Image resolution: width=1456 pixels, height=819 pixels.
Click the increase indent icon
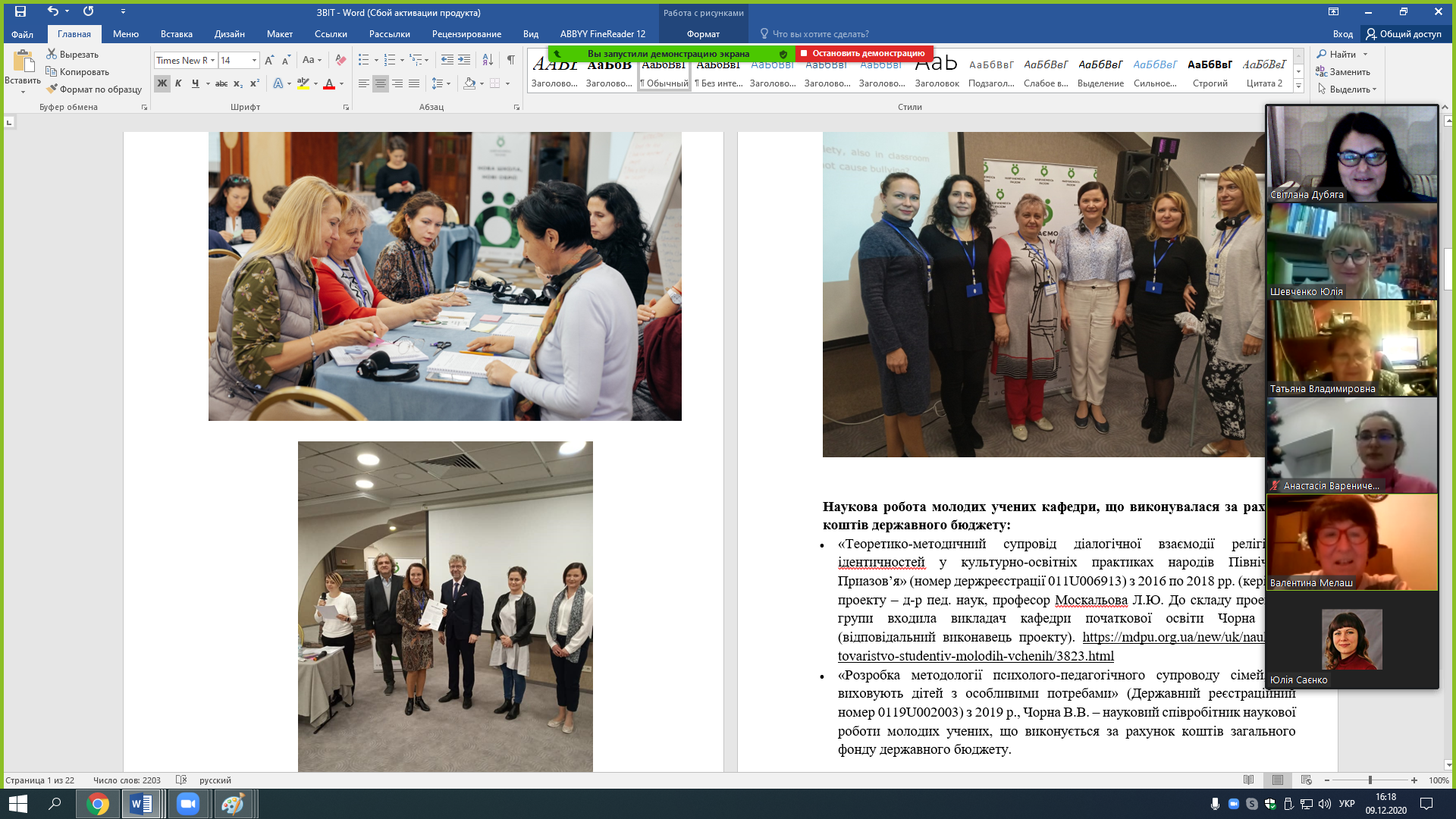464,60
